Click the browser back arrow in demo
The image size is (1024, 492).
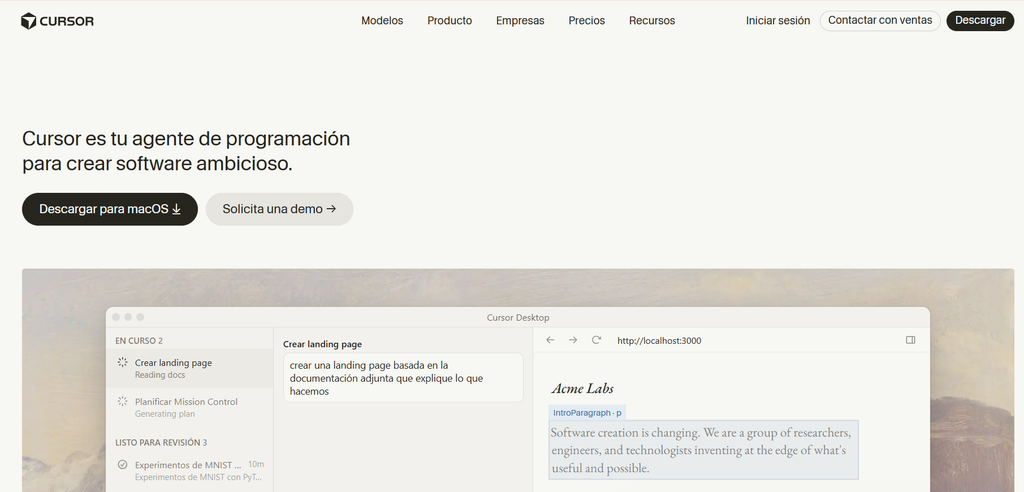[x=550, y=340]
